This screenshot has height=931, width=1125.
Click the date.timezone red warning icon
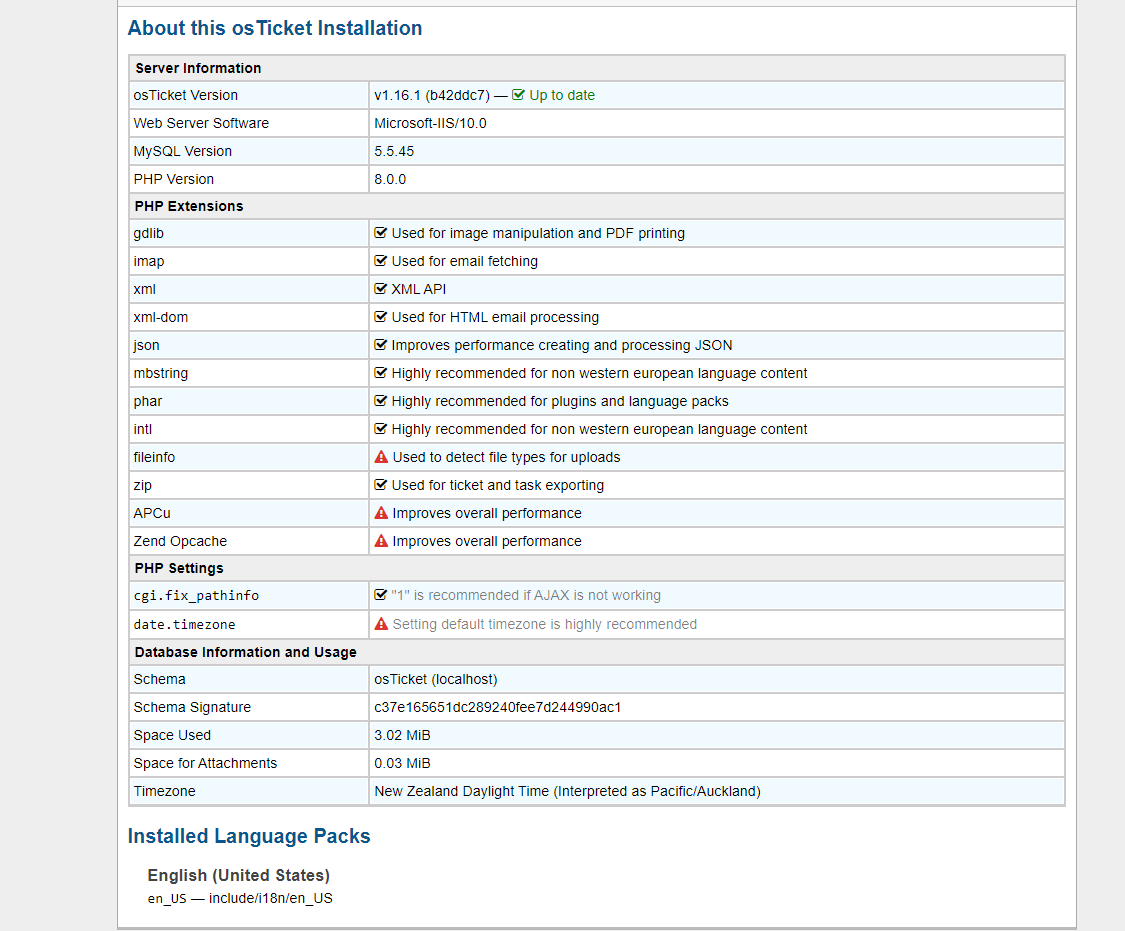381,624
